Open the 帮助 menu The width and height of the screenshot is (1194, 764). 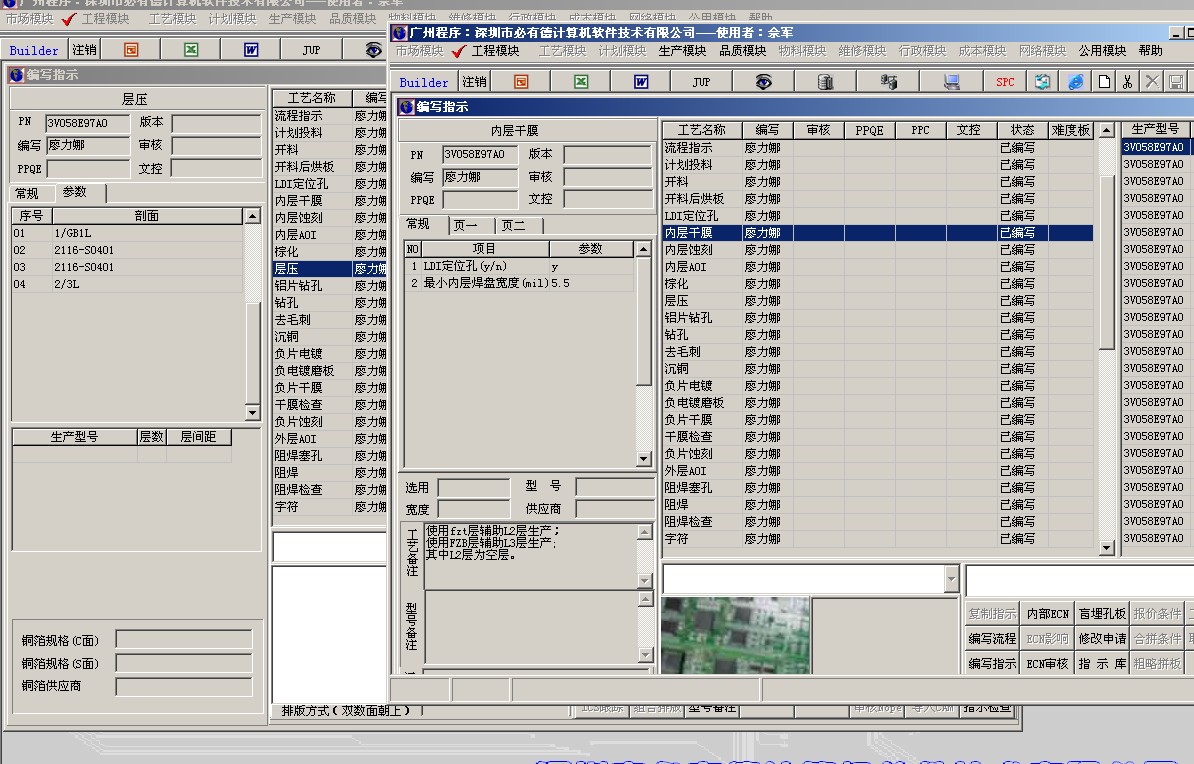tap(1151, 51)
